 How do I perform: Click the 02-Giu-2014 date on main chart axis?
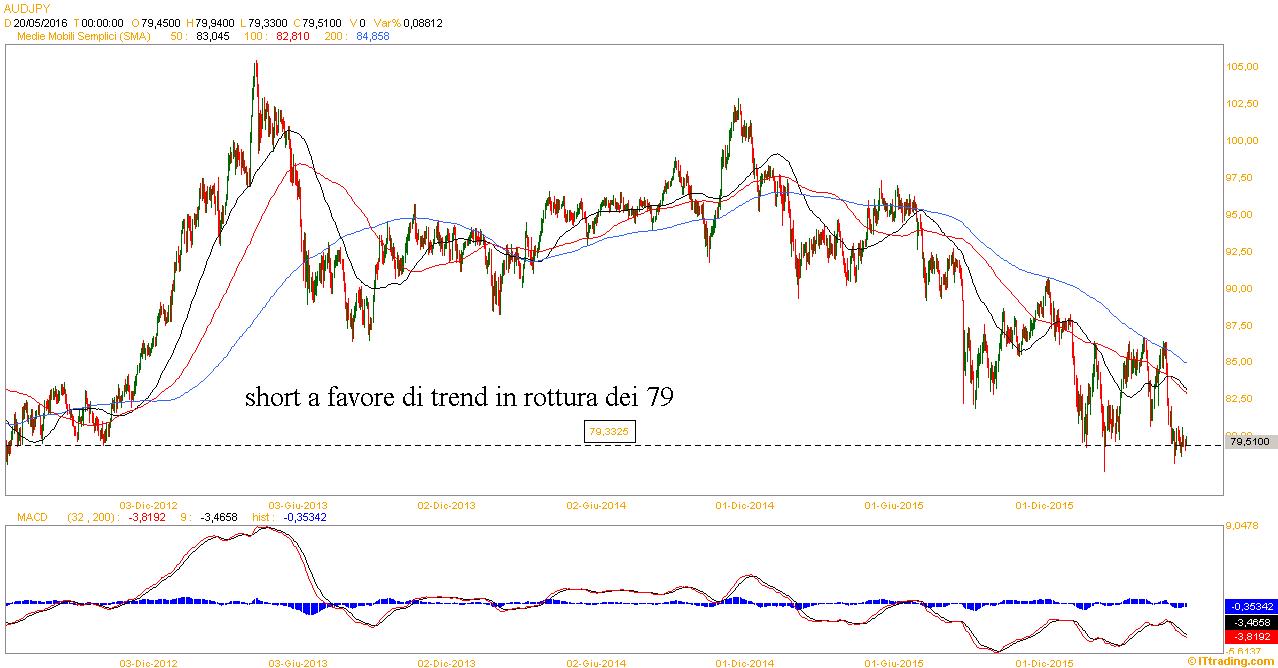596,506
